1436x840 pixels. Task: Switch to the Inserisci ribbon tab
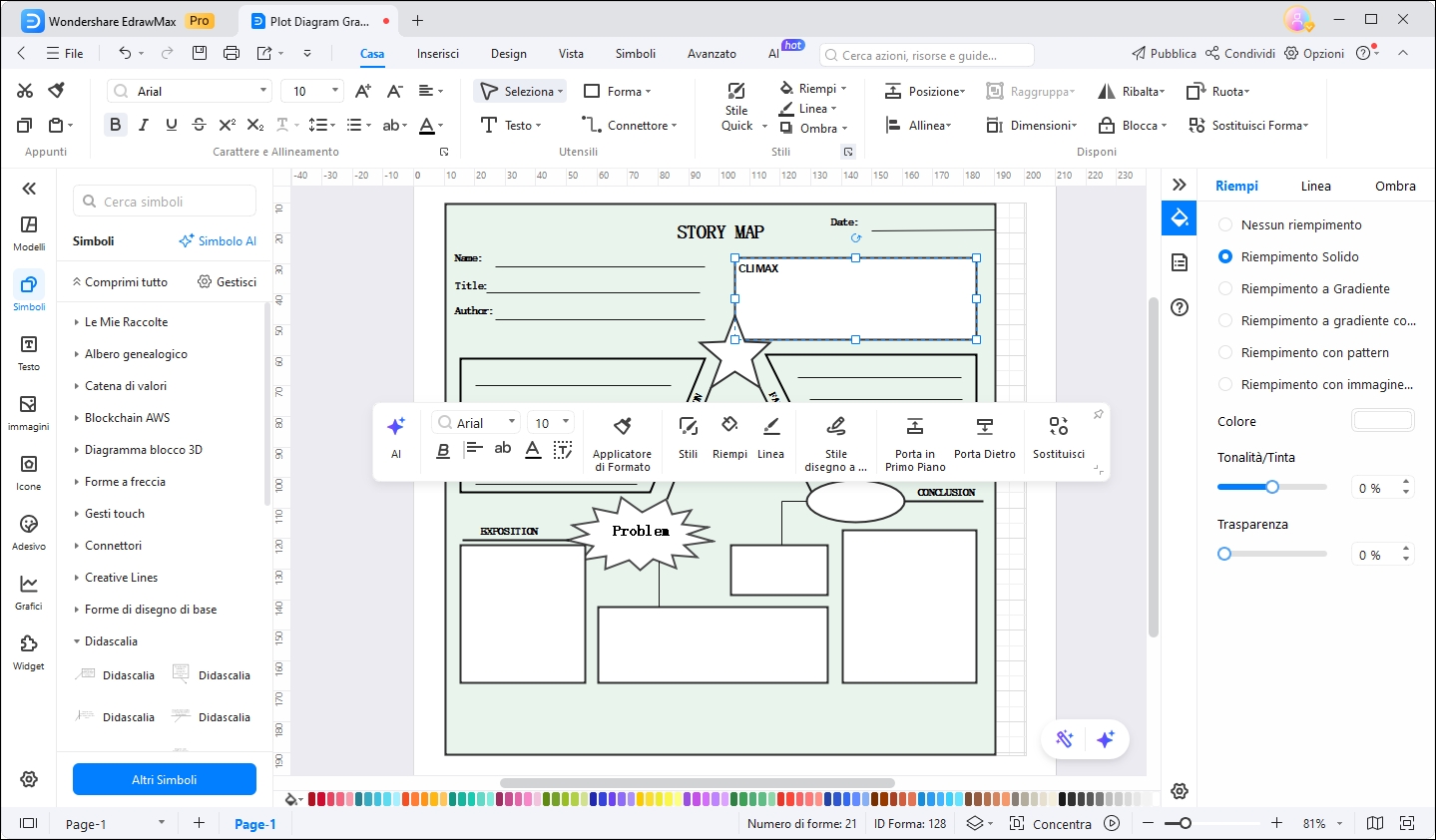(x=438, y=54)
